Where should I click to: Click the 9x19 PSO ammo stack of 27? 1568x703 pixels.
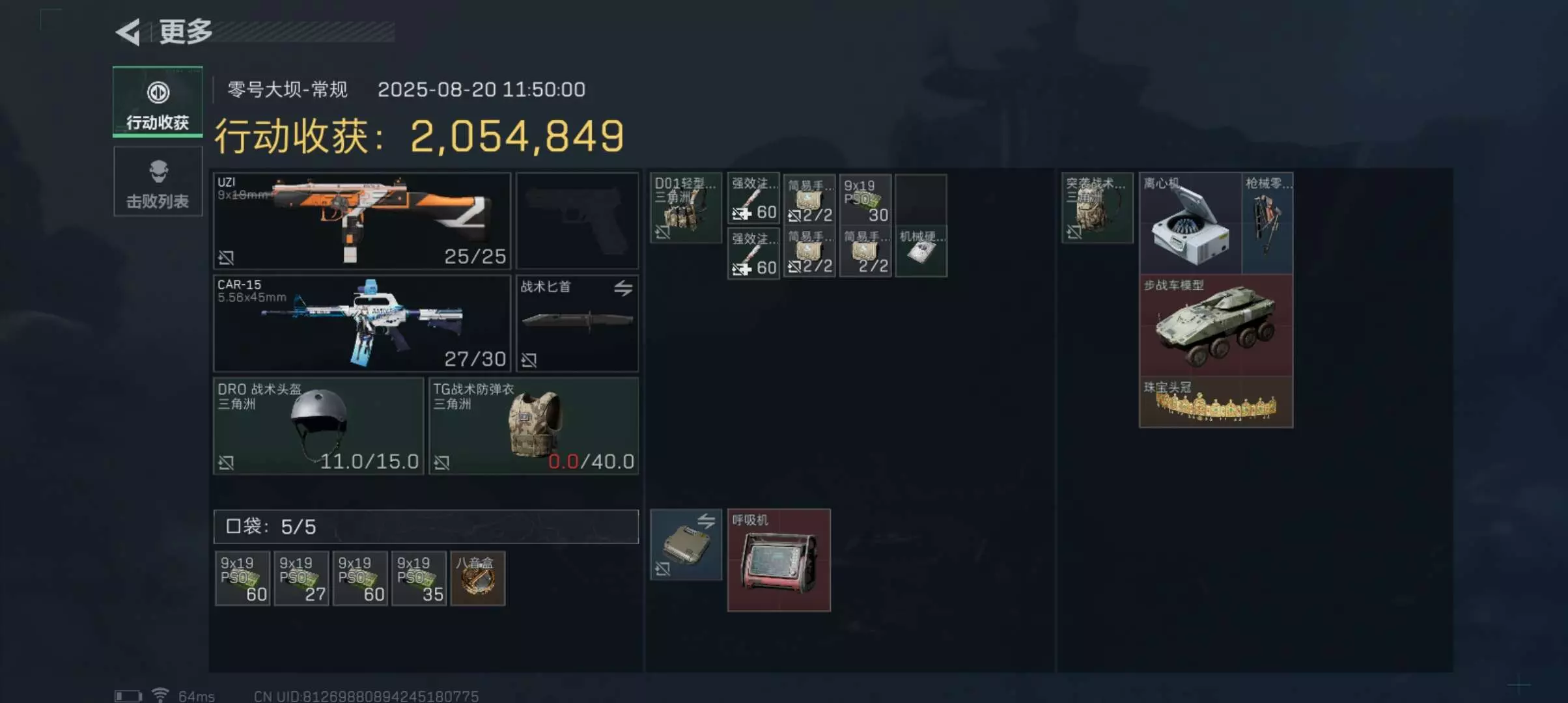click(x=301, y=579)
